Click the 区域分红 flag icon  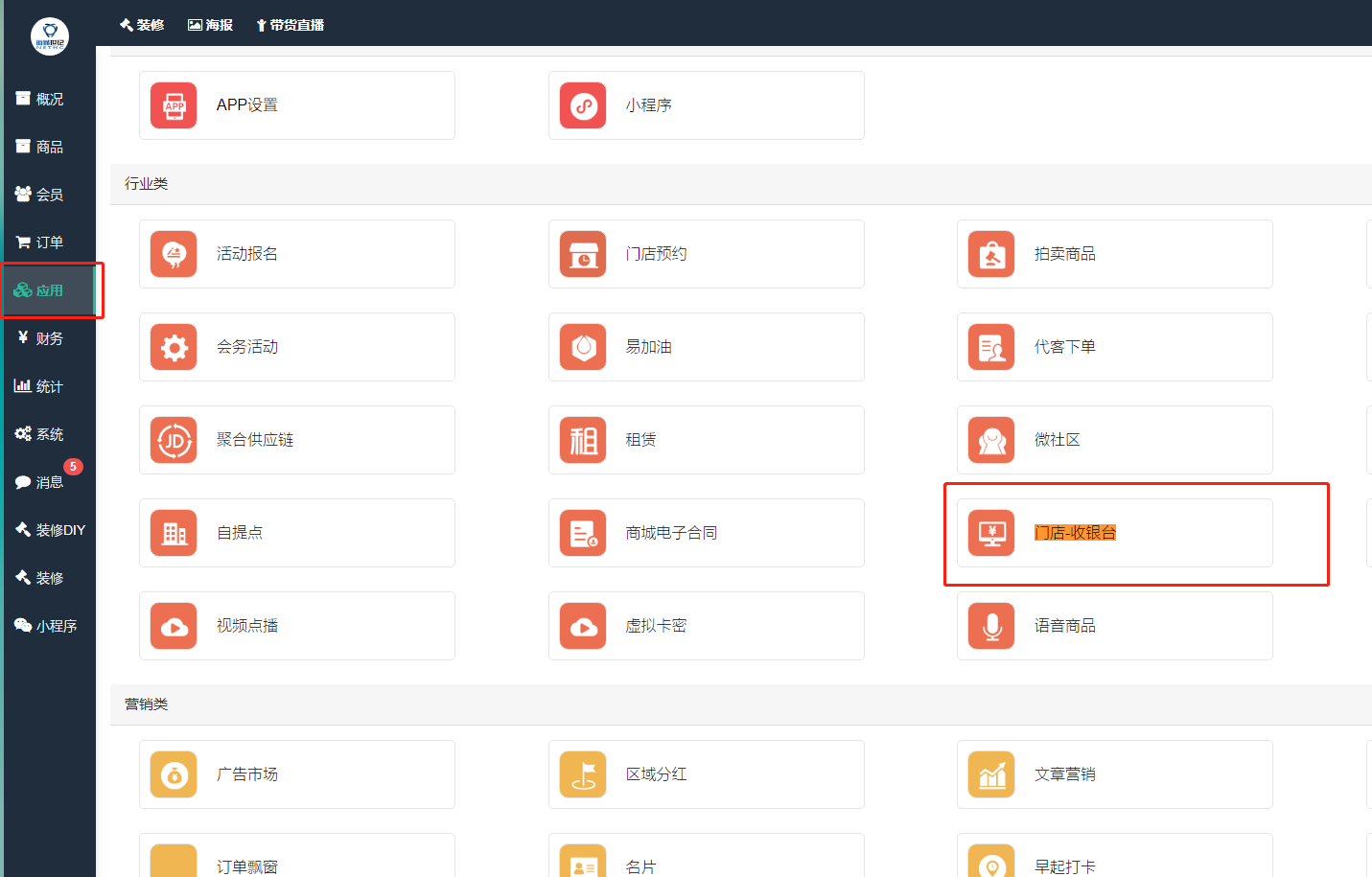[583, 774]
